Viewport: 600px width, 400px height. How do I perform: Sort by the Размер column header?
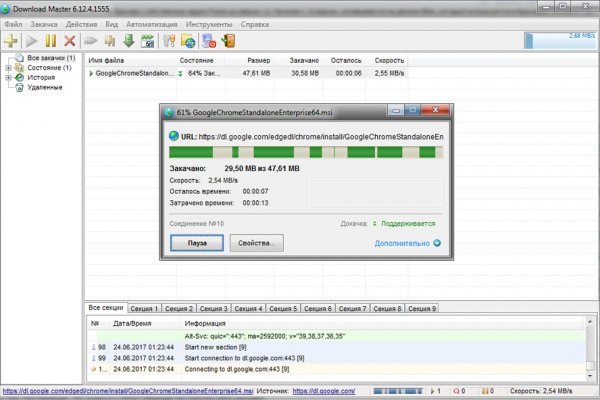(249, 60)
